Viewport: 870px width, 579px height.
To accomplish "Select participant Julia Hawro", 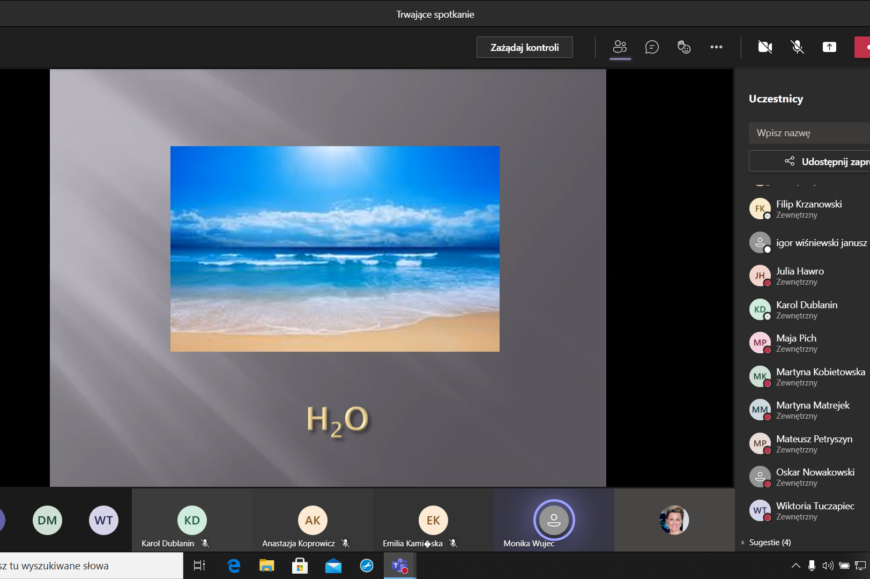I will click(x=809, y=276).
